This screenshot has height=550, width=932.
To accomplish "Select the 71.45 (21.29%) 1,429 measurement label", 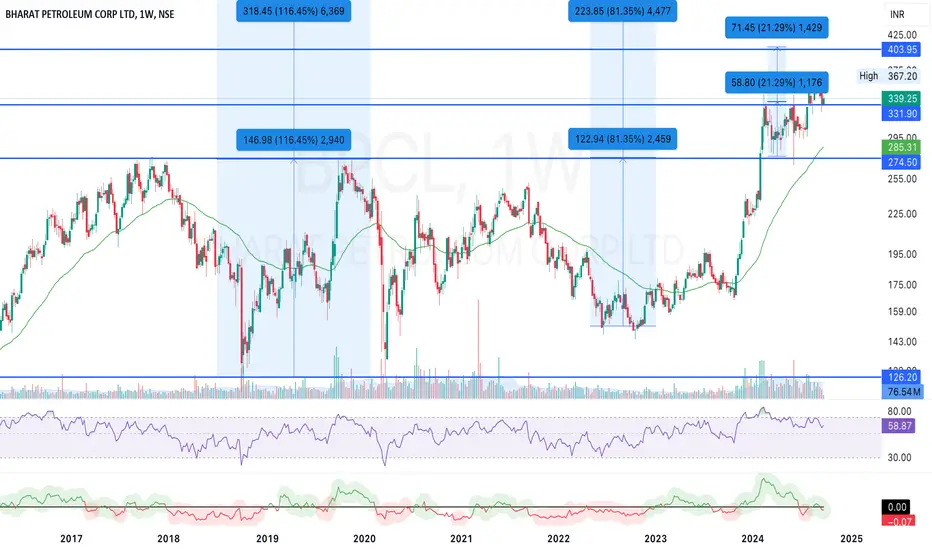I will point(776,28).
